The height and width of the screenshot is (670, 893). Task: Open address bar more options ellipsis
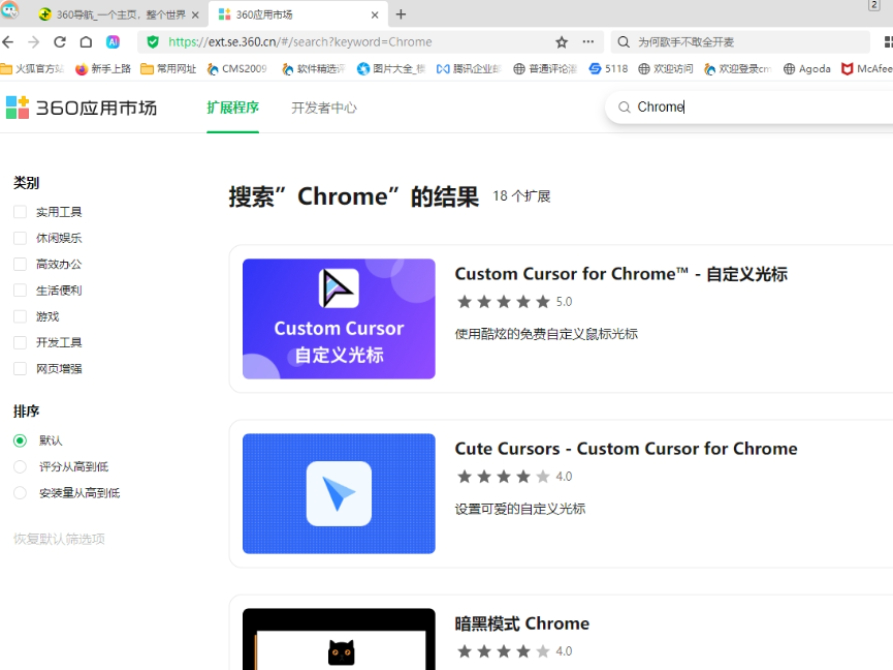588,42
